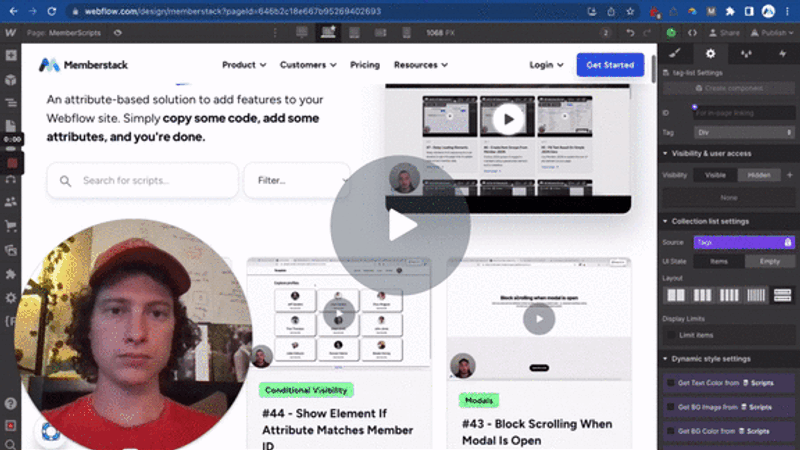Toggle the preview eye icon in top bar
800x450 pixels.
(x=118, y=33)
